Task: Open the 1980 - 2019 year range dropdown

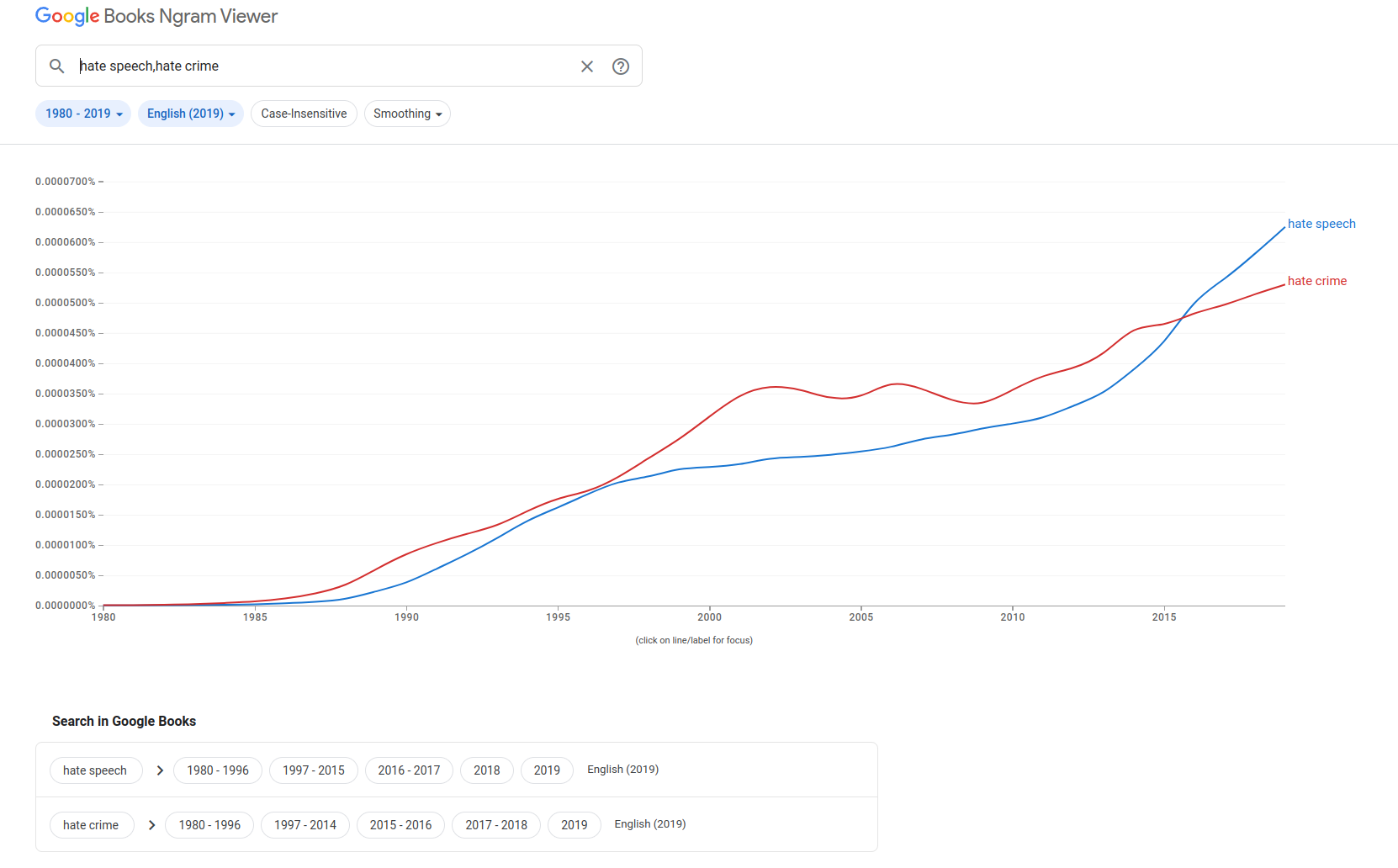Action: click(83, 114)
